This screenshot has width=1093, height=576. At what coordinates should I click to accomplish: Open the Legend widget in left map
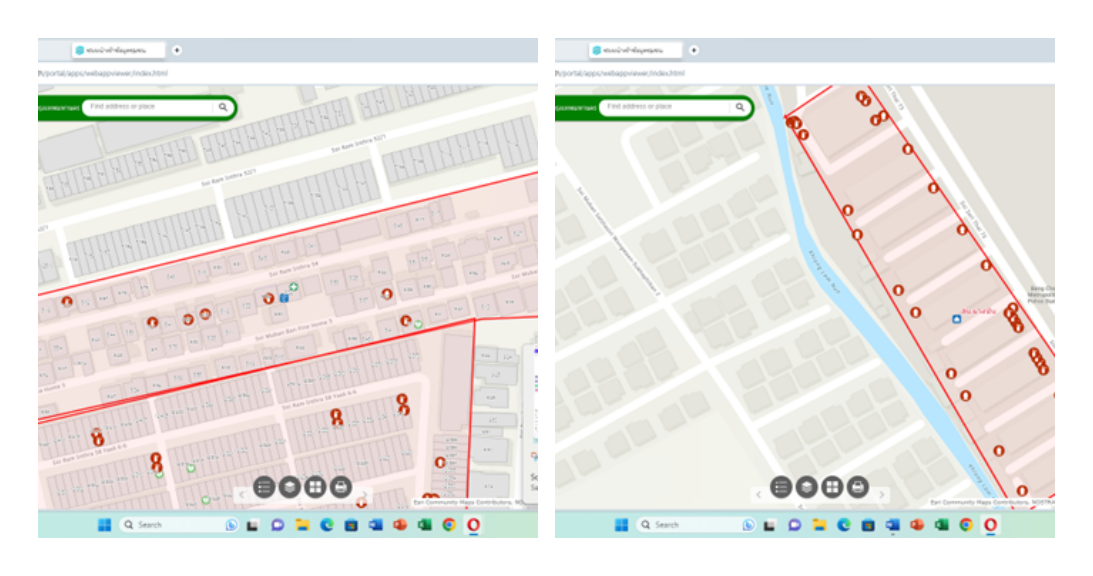coord(264,487)
